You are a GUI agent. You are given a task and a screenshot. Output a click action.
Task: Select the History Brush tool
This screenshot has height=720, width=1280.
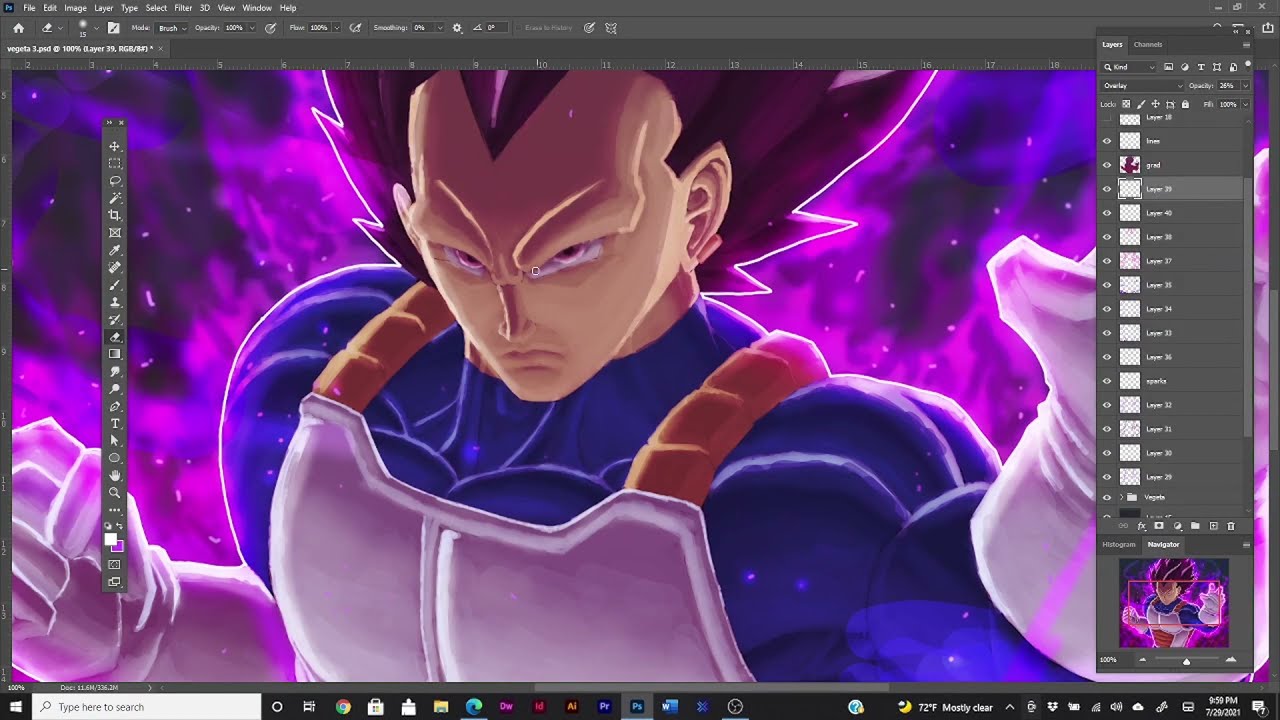pyautogui.click(x=114, y=319)
